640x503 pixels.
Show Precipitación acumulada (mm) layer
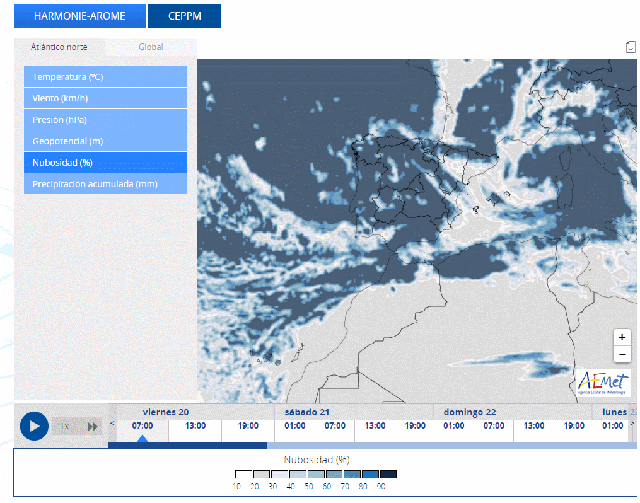pos(105,184)
